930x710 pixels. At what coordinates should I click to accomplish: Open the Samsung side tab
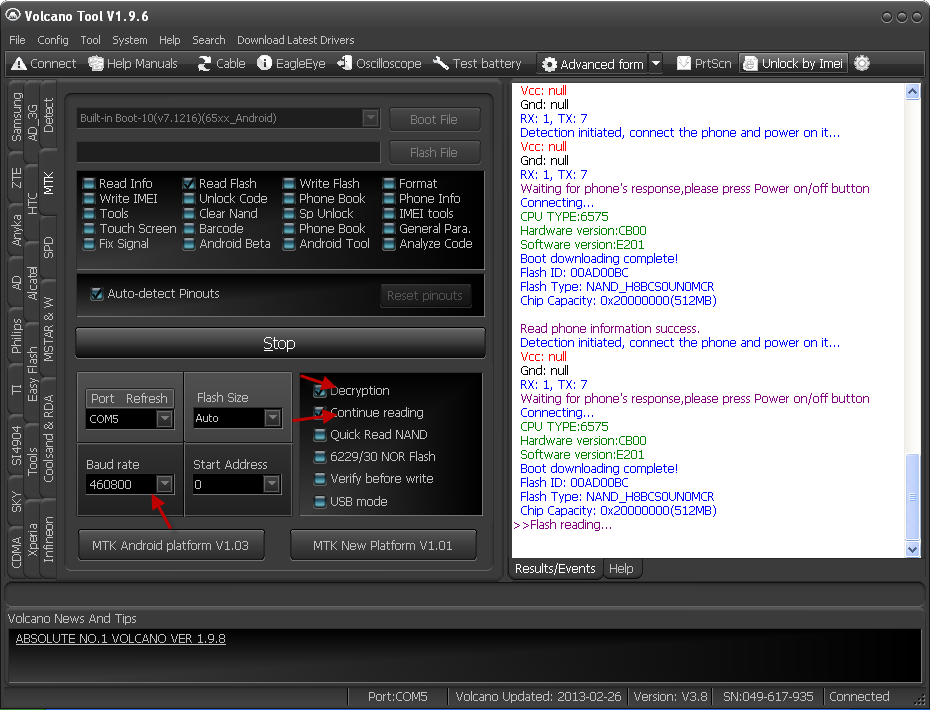[x=17, y=117]
